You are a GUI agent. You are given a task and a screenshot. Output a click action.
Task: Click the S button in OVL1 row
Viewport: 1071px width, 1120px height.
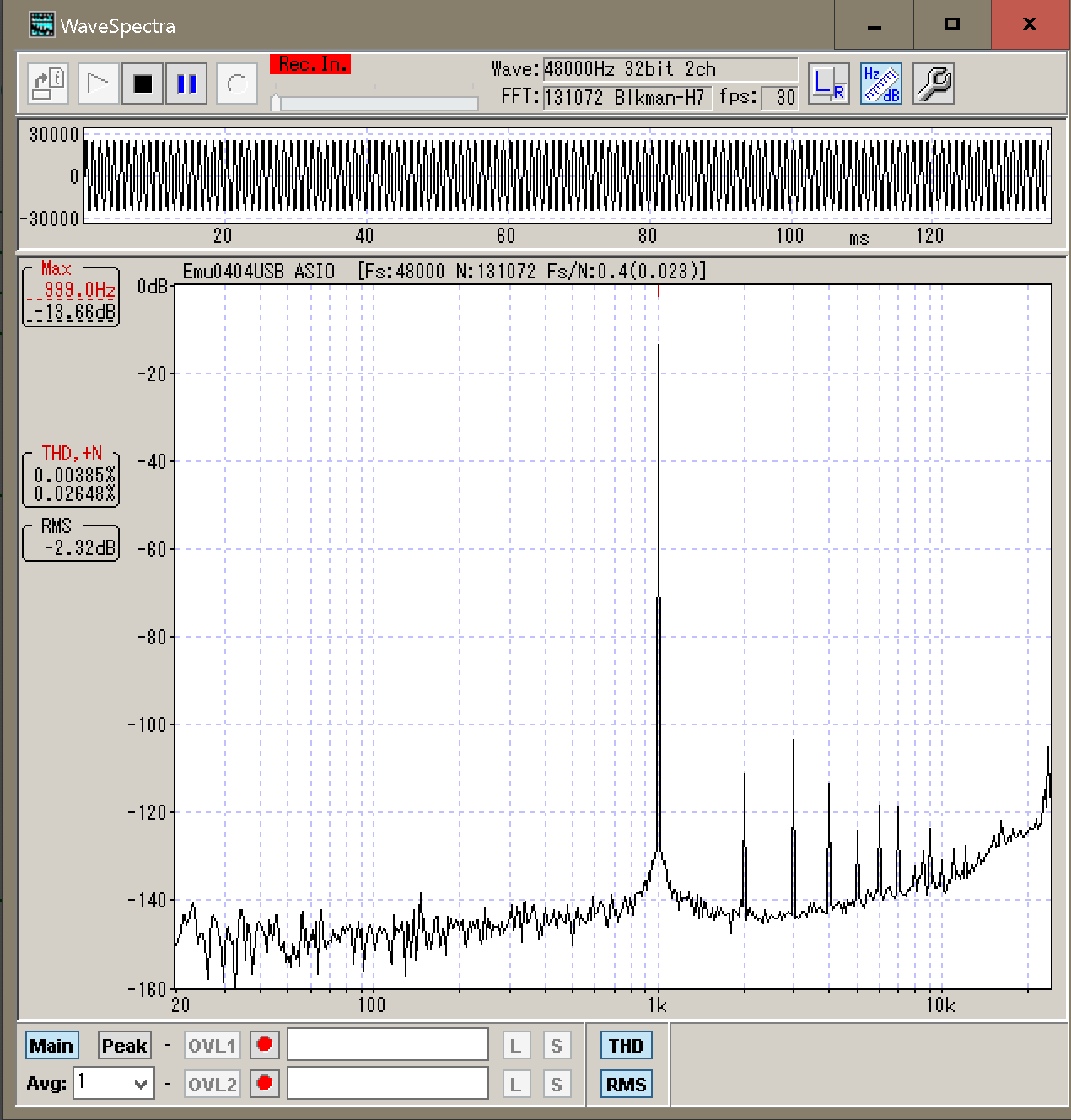point(557,1046)
